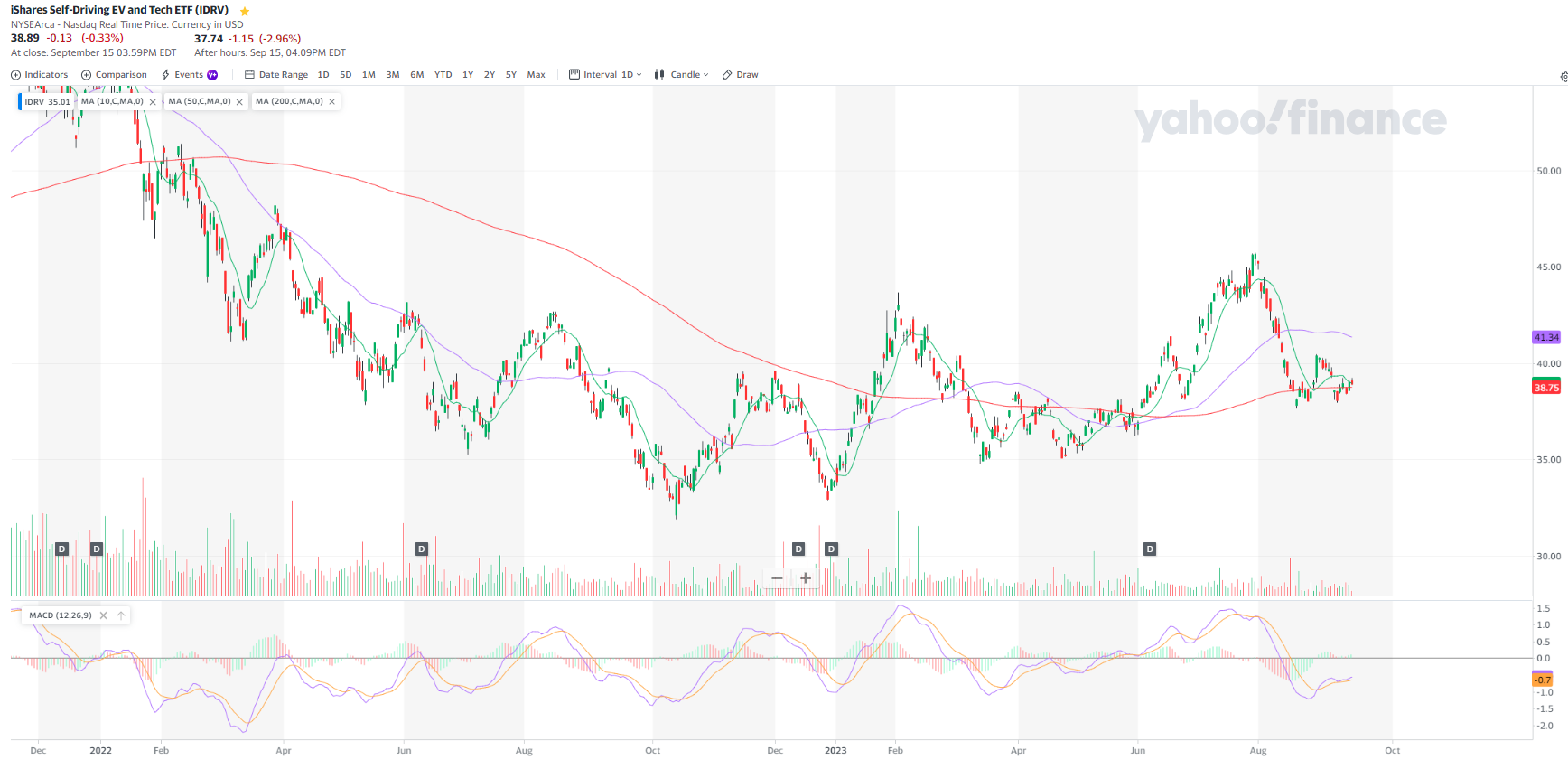Screen dimensions: 1568x760
Task: Zoom in the chart with plus button
Action: 806,577
